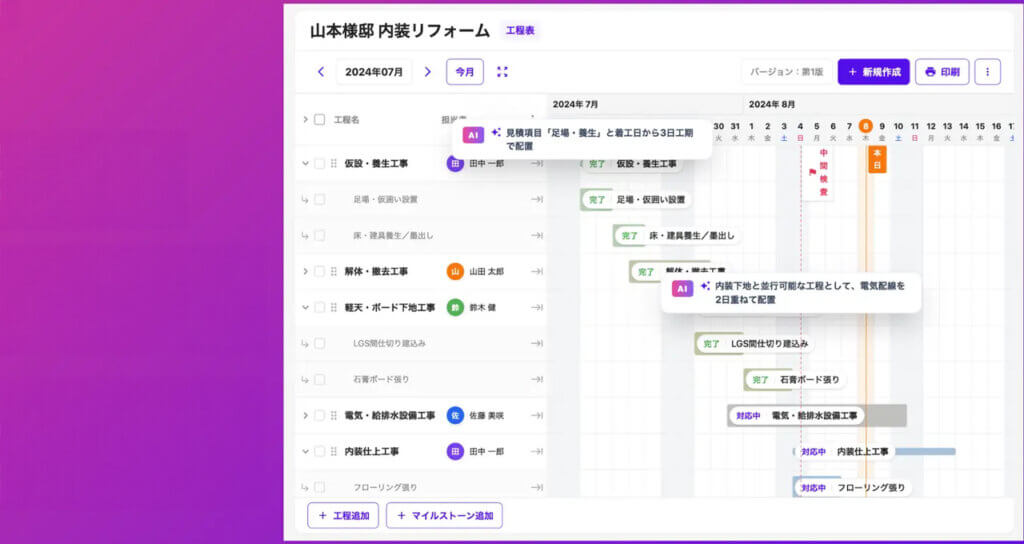Viewport: 1024px width, 544px height.
Task: Click jump-to-bar arrow on LGS間仕切り建込み row
Action: point(537,343)
